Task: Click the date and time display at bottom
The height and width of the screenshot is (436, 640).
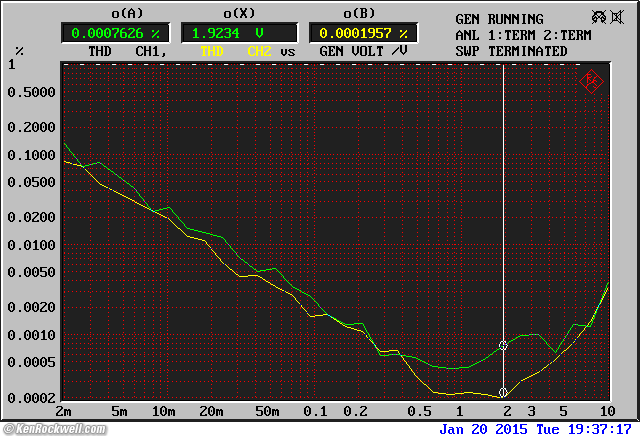Action: pos(535,429)
